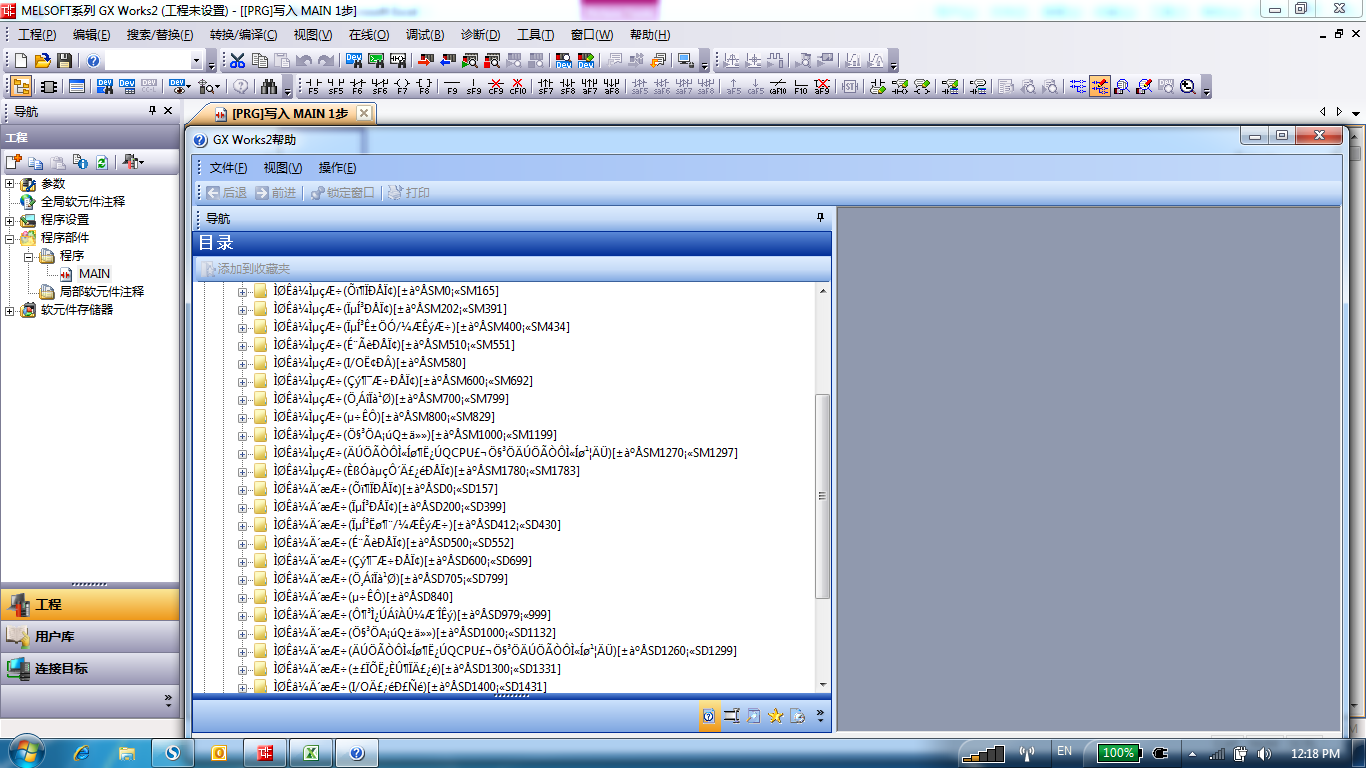The width and height of the screenshot is (1366, 768).
Task: Click the Cut scissors icon in toolbar
Action: (238, 61)
